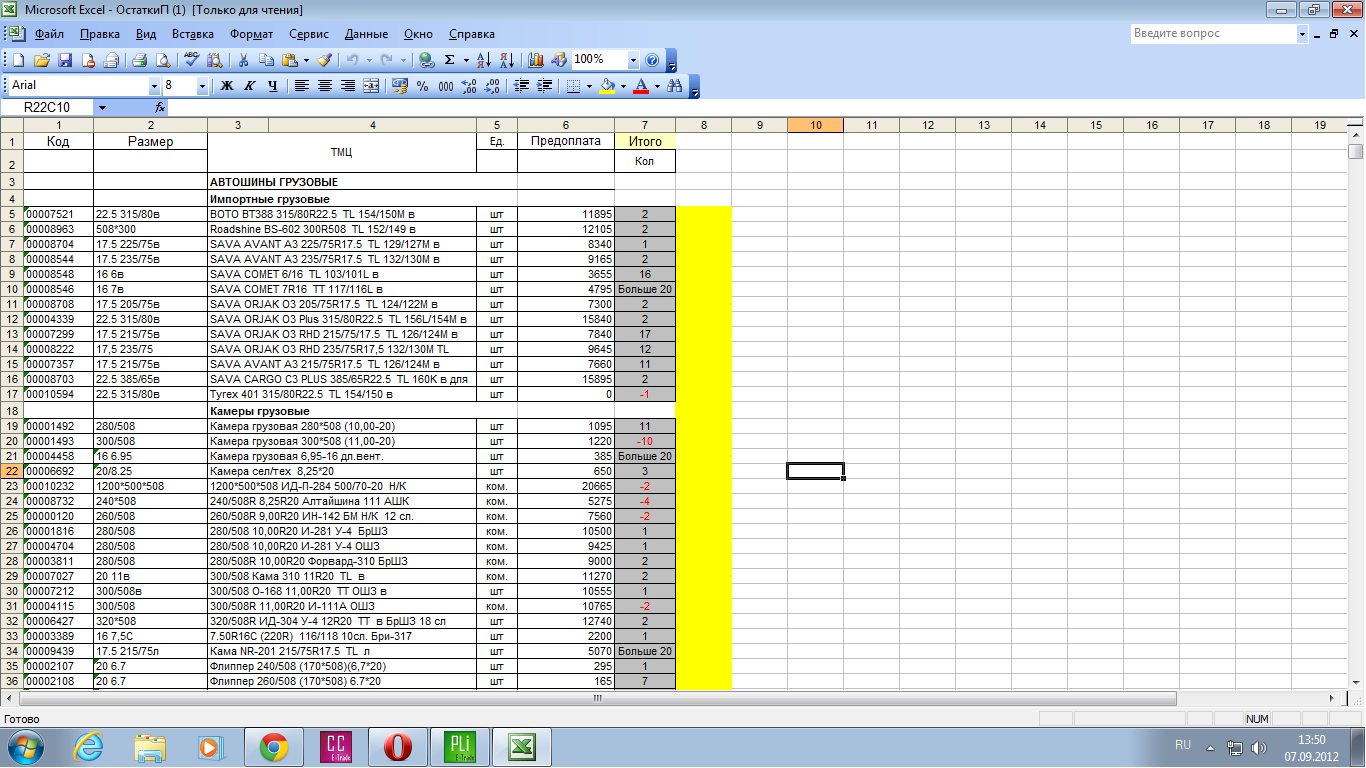The height and width of the screenshot is (768, 1366).
Task: Open the Правка menu
Action: click(x=99, y=34)
